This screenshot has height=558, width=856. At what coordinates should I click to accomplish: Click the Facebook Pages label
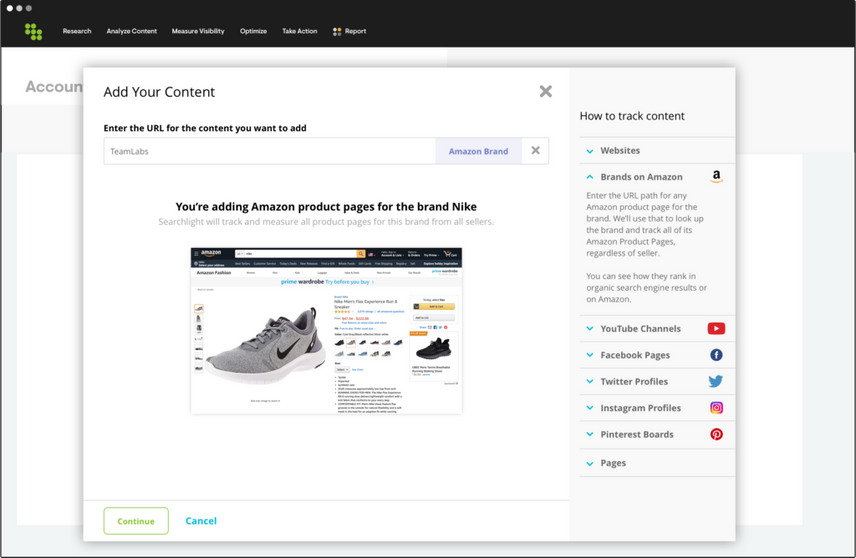[x=635, y=355]
